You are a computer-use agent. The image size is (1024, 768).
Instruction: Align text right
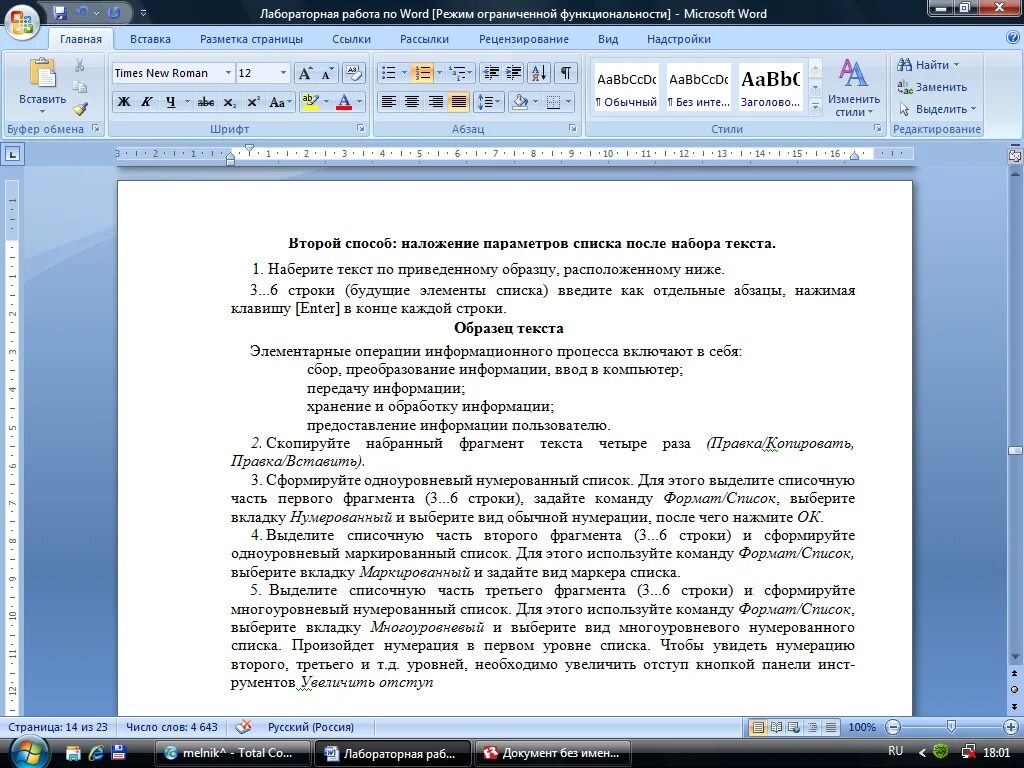point(436,102)
